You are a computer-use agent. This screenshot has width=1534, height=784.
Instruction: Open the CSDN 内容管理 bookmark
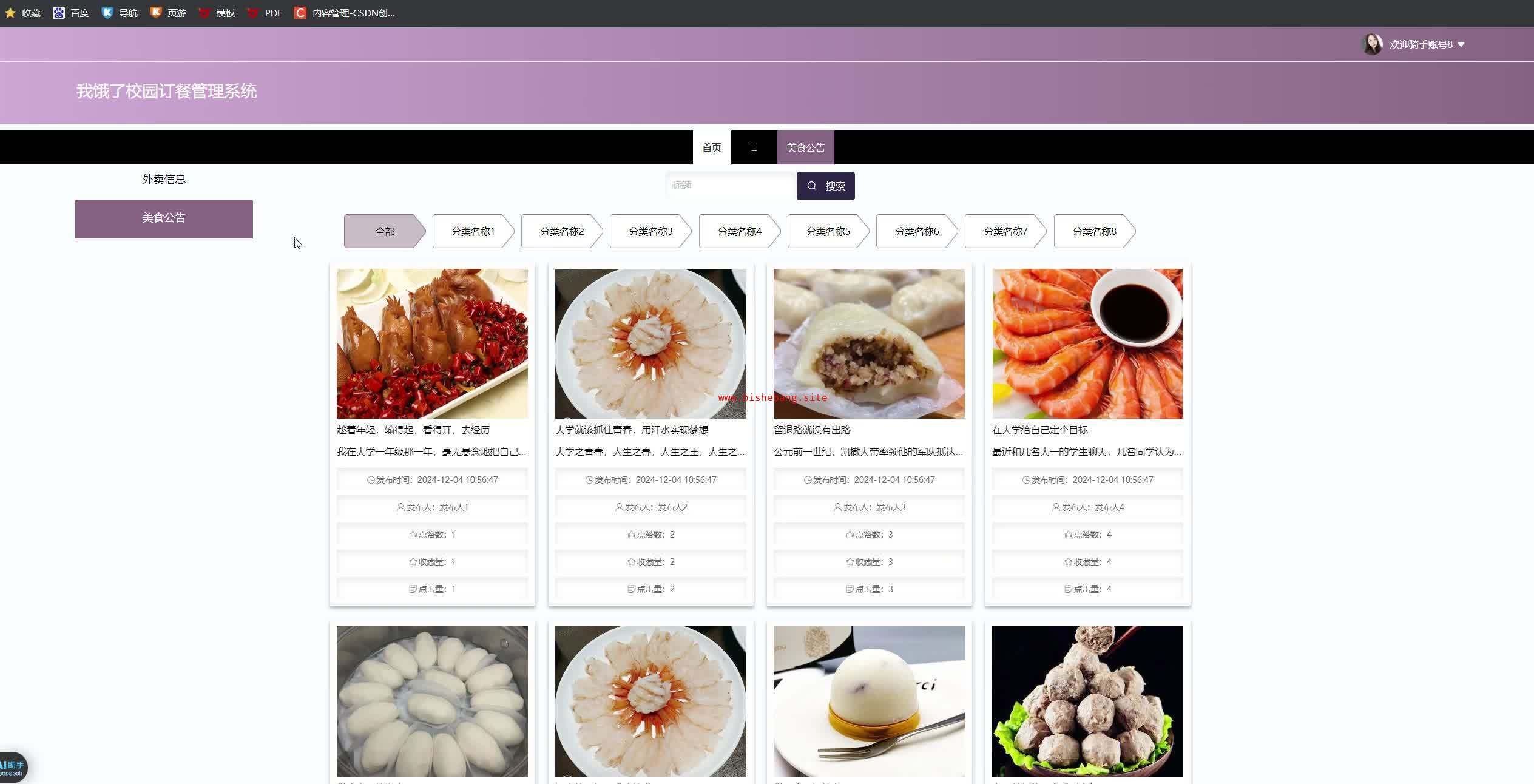coord(345,13)
